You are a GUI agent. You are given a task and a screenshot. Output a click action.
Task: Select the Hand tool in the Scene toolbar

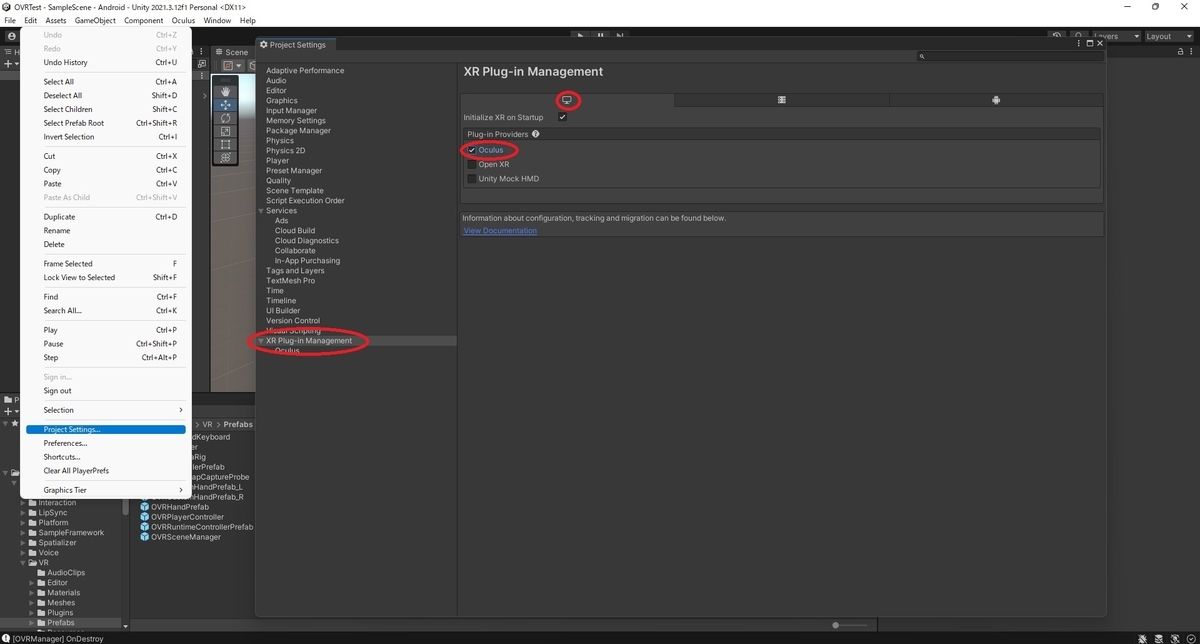tap(225, 93)
